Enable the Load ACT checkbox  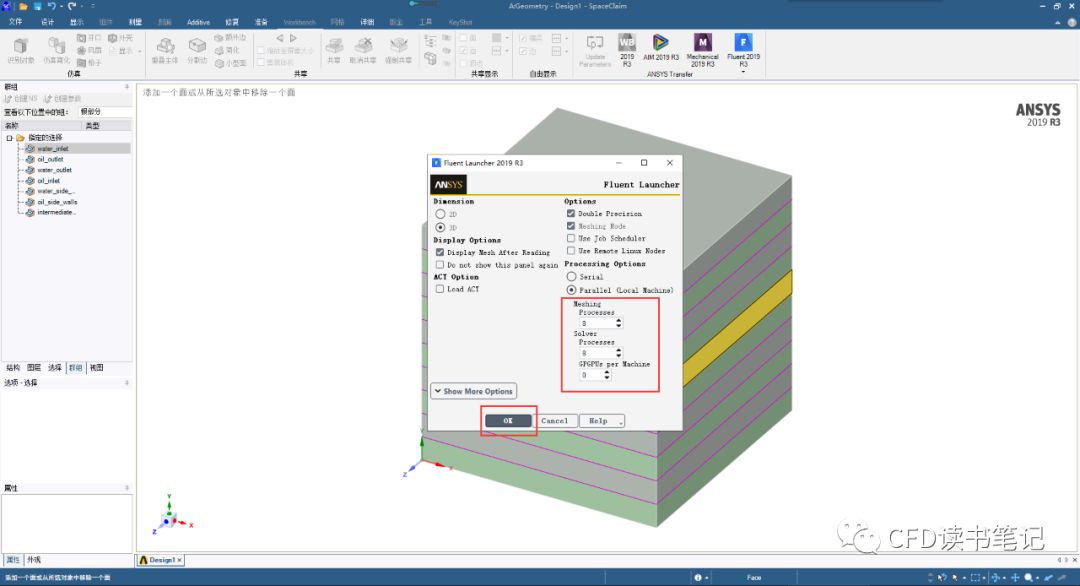439,289
